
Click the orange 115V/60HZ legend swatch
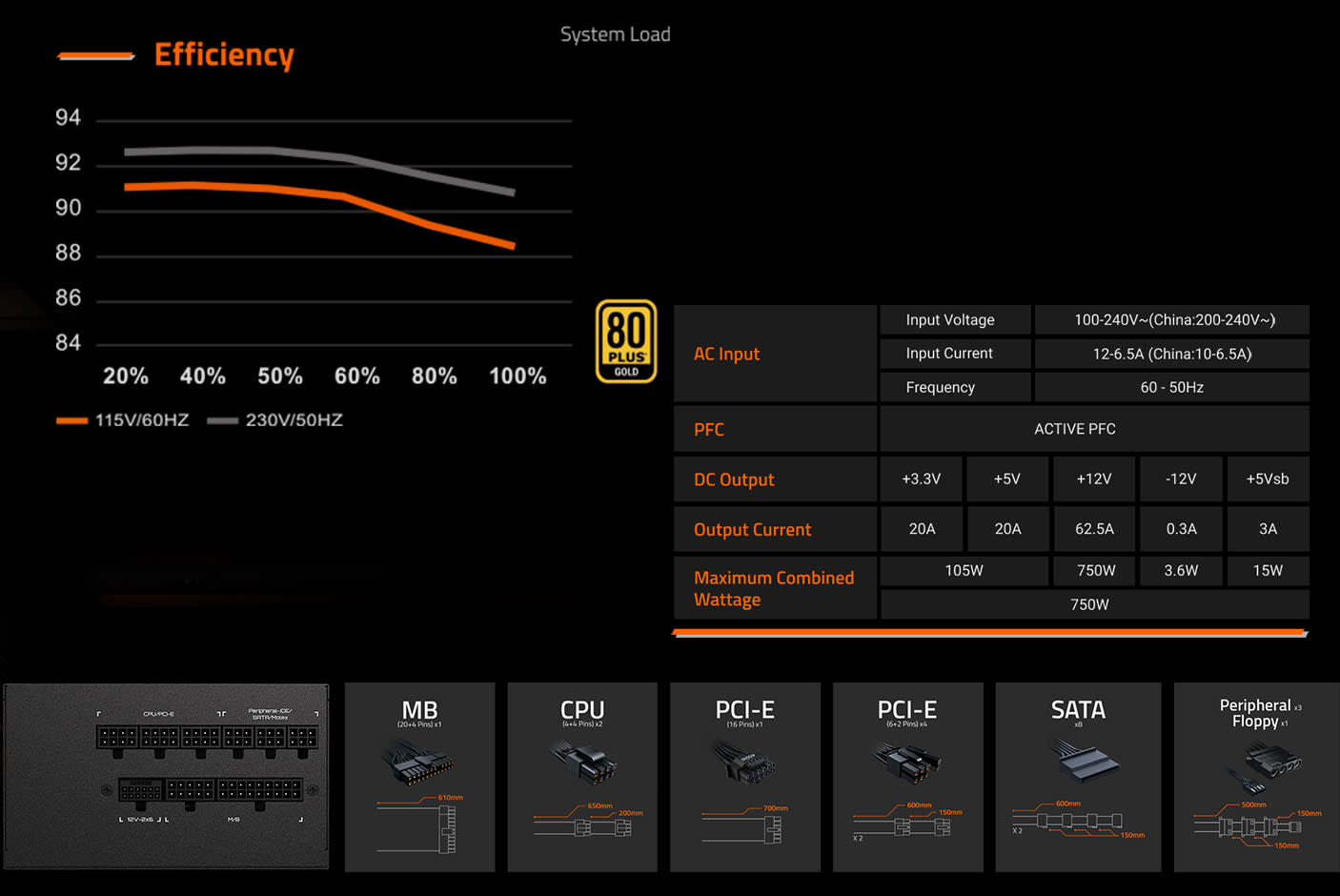click(x=72, y=420)
